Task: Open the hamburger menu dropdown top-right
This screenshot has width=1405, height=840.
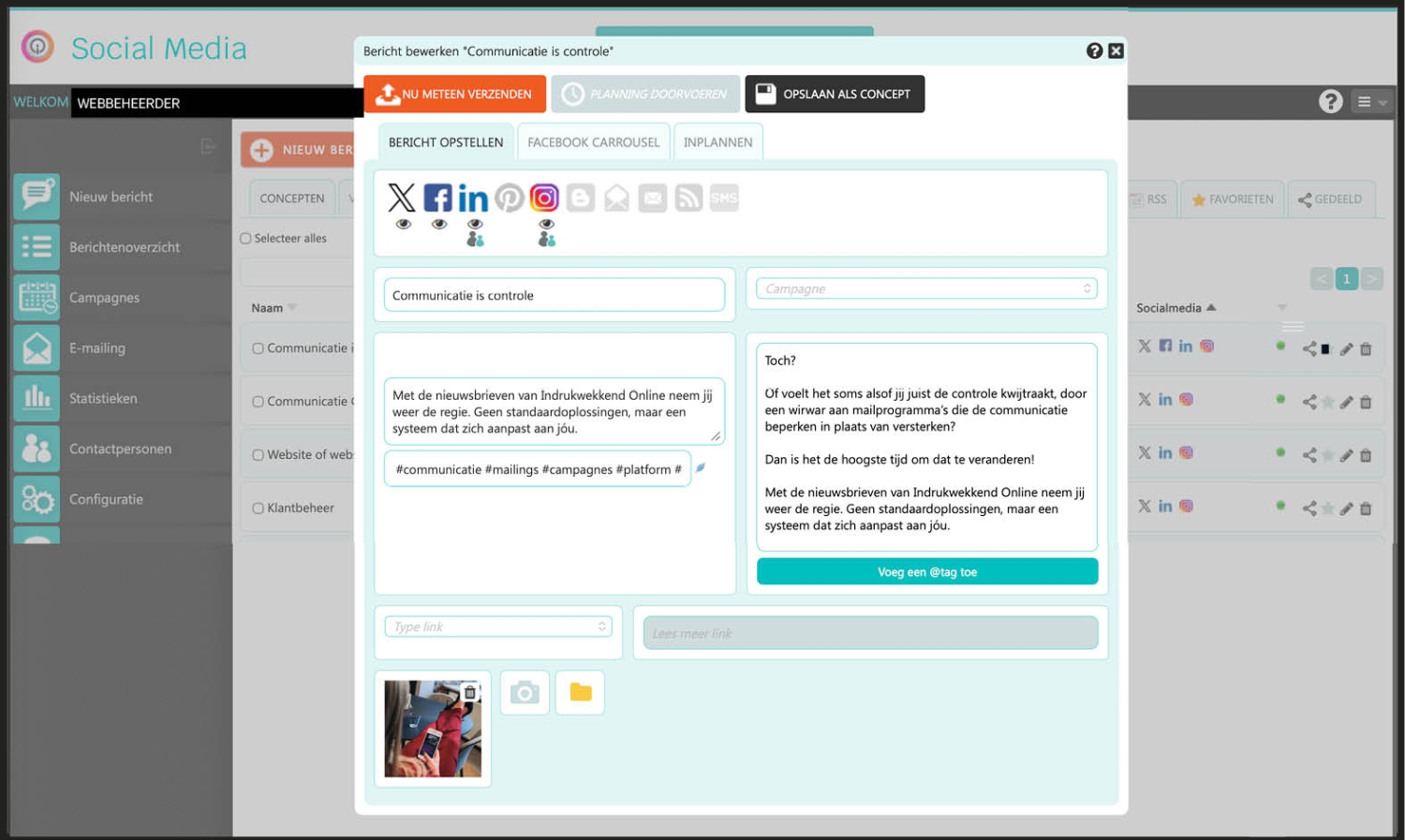Action: [x=1372, y=102]
